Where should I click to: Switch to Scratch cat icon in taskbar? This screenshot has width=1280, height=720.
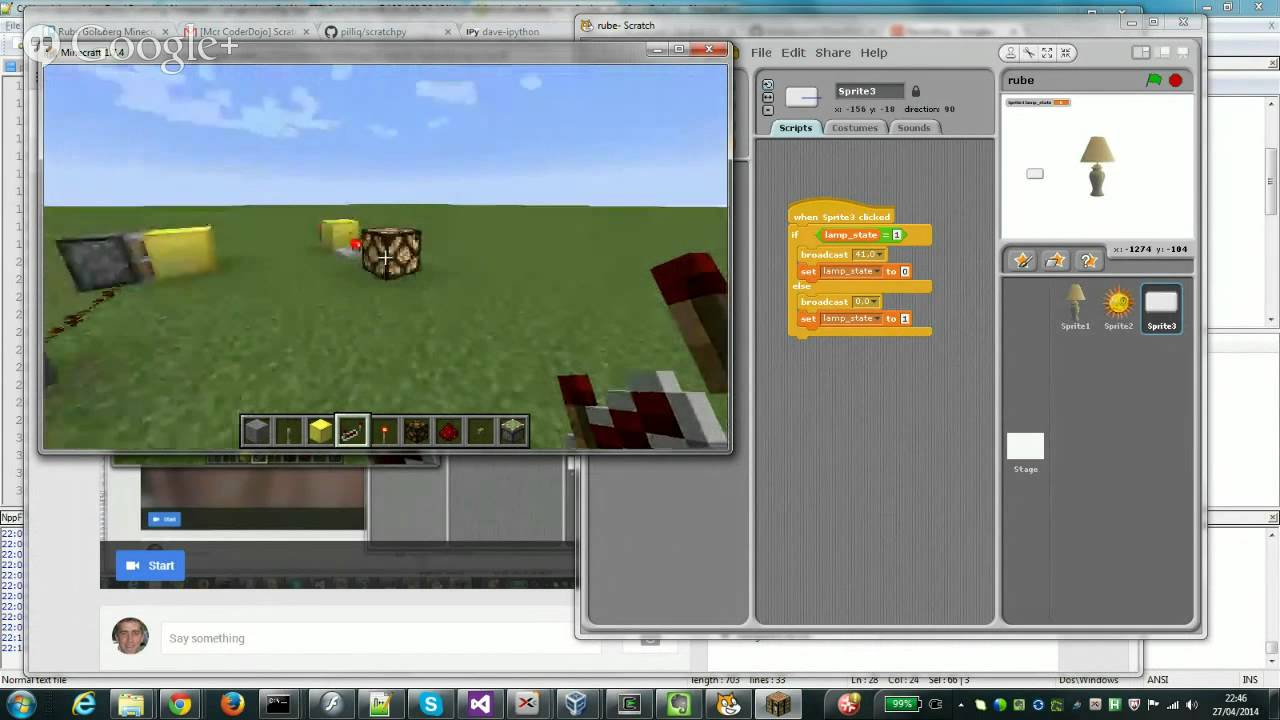pos(728,704)
